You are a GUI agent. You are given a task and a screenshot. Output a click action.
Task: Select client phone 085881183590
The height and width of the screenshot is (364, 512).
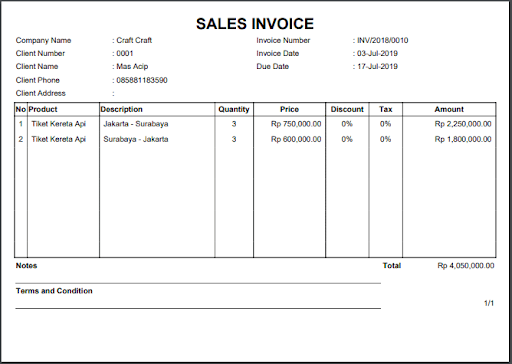[x=142, y=80]
